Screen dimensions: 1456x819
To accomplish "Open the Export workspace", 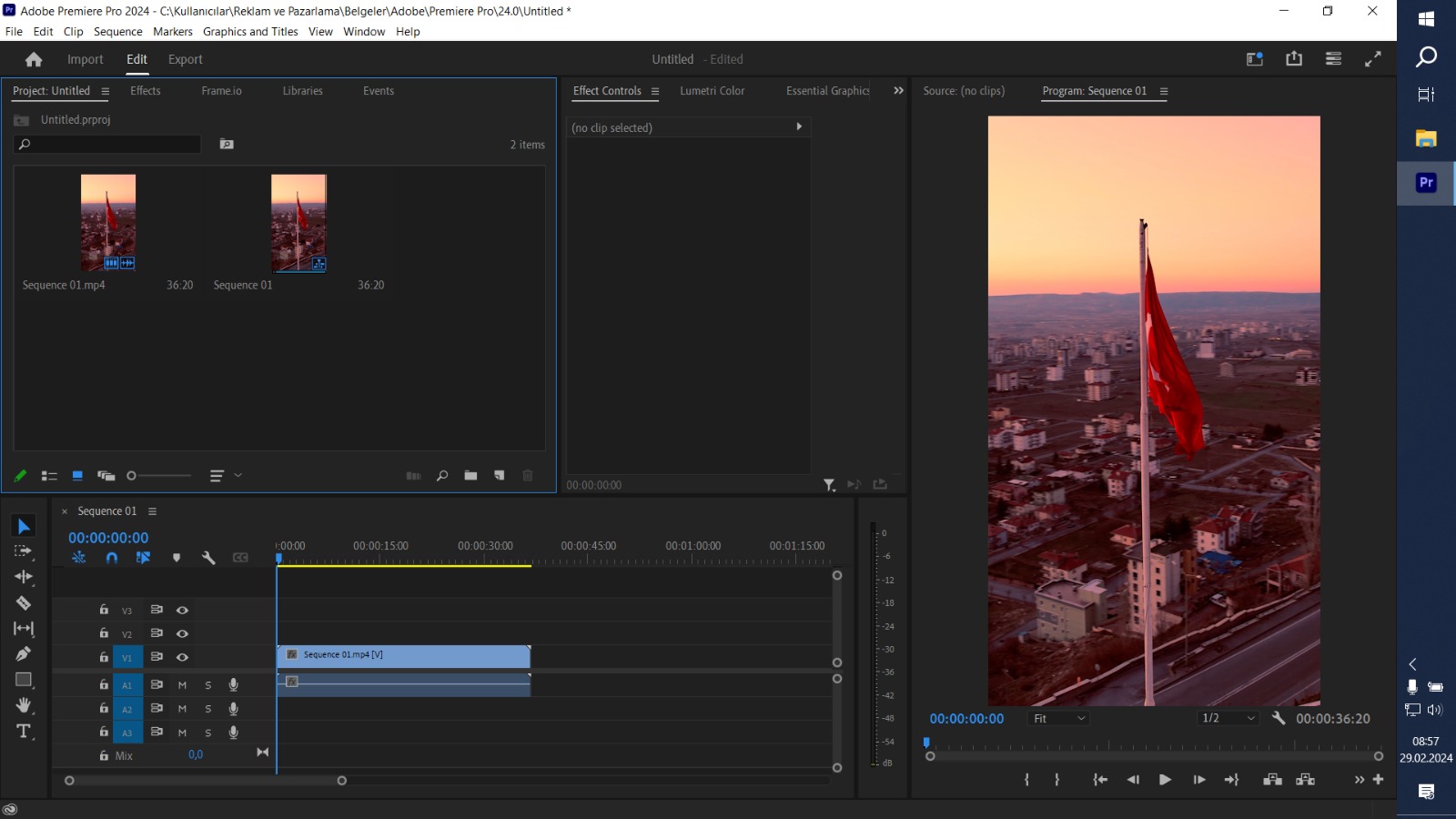I will point(185,60).
